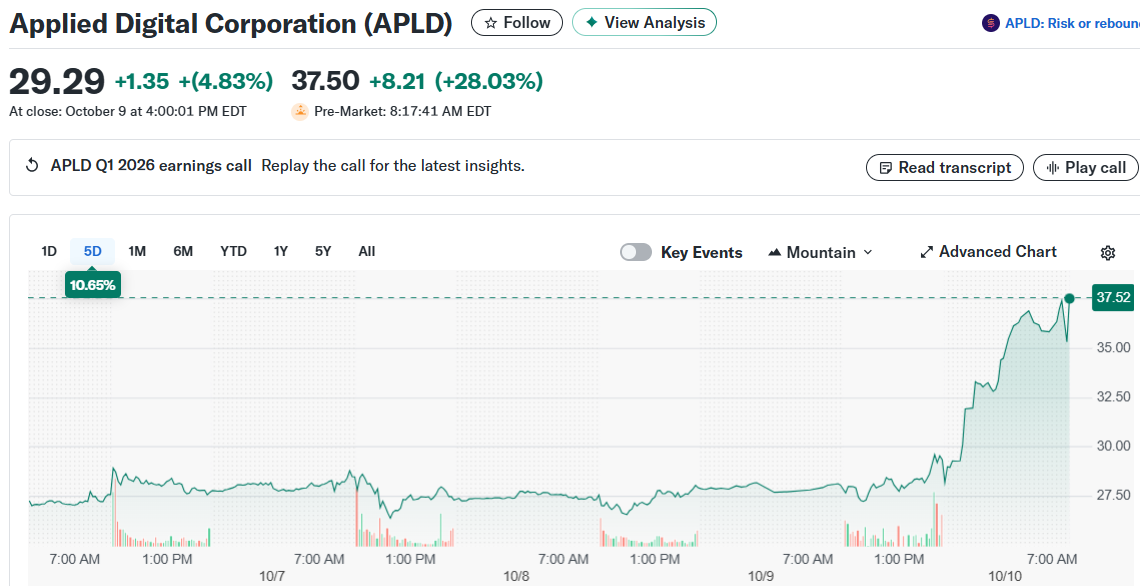Play the Q1 2026 earnings call

point(1086,168)
